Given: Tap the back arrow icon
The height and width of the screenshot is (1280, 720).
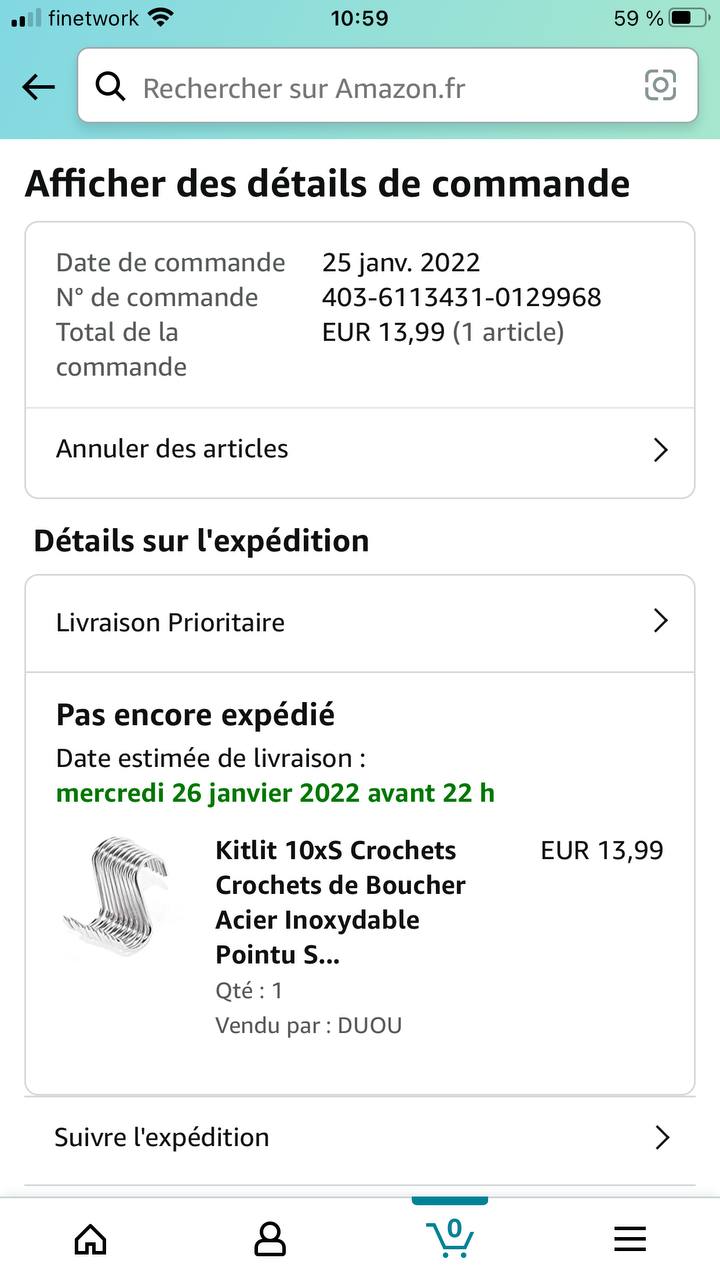Looking at the screenshot, I should 39,87.
